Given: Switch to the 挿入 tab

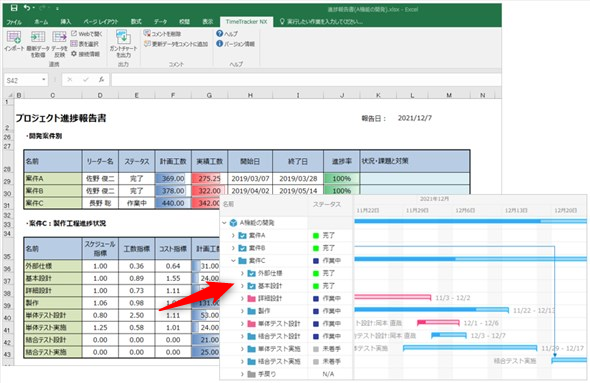Looking at the screenshot, I should coord(65,22).
